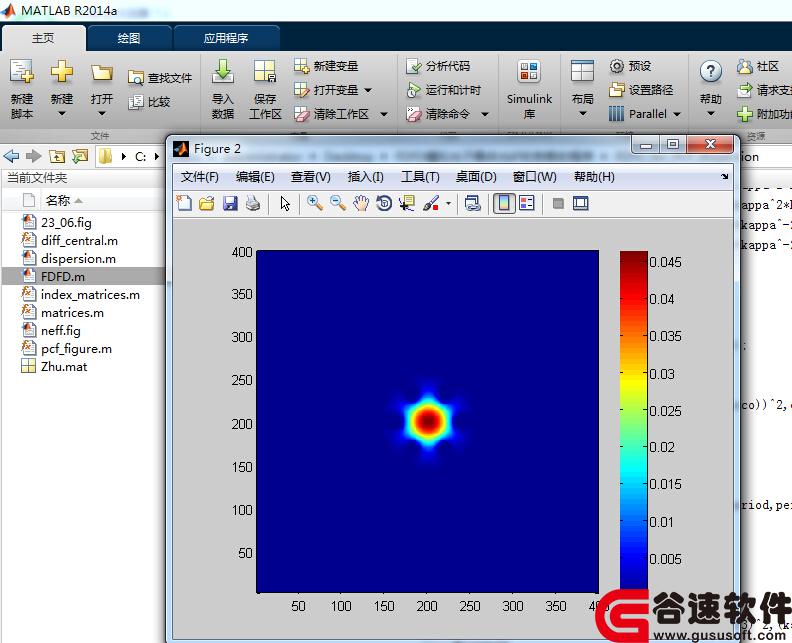Click the up one folder button

[x=57, y=157]
